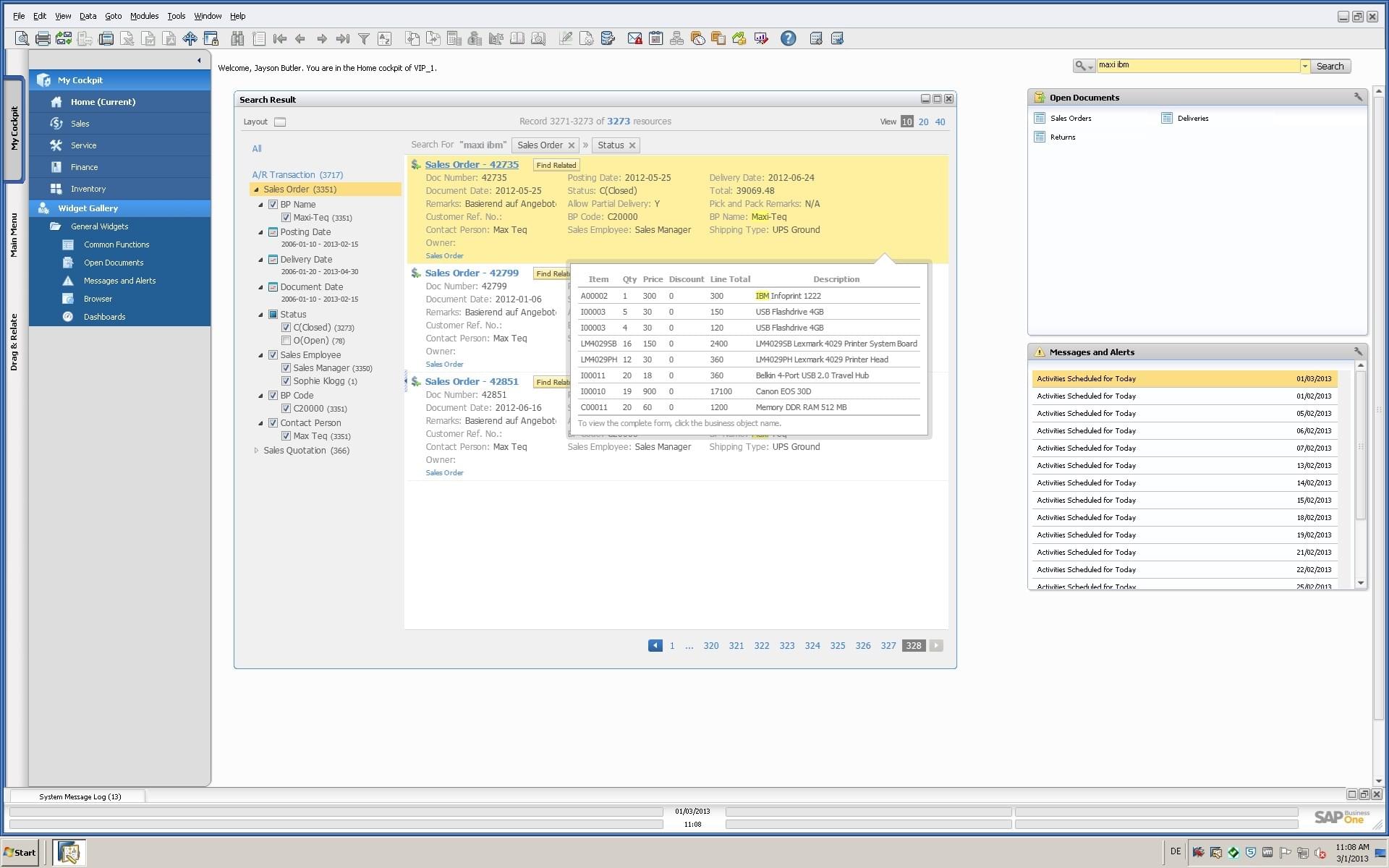Select the View menu item
The image size is (1389, 868).
[62, 16]
